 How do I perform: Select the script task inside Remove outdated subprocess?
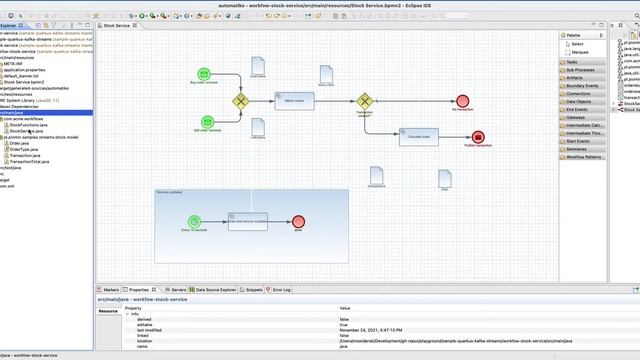point(248,222)
